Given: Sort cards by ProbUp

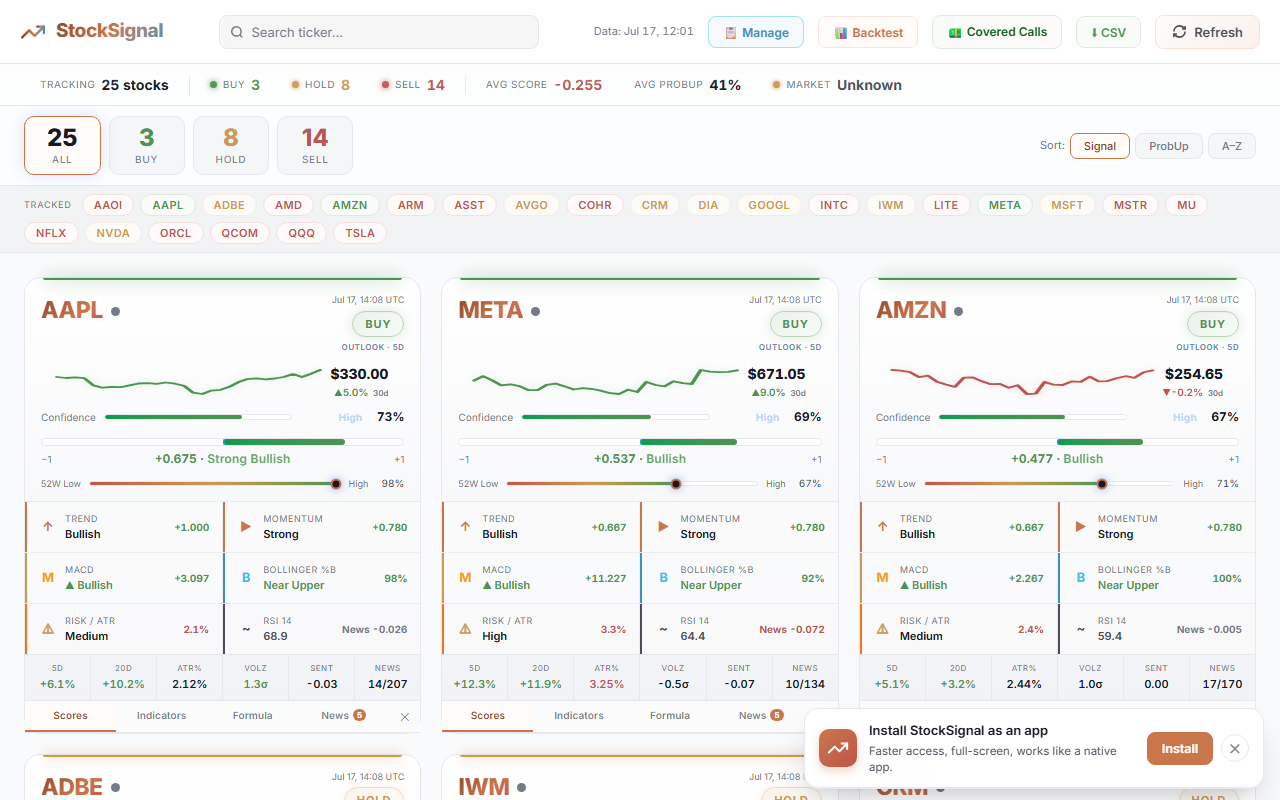Looking at the screenshot, I should pyautogui.click(x=1169, y=146).
